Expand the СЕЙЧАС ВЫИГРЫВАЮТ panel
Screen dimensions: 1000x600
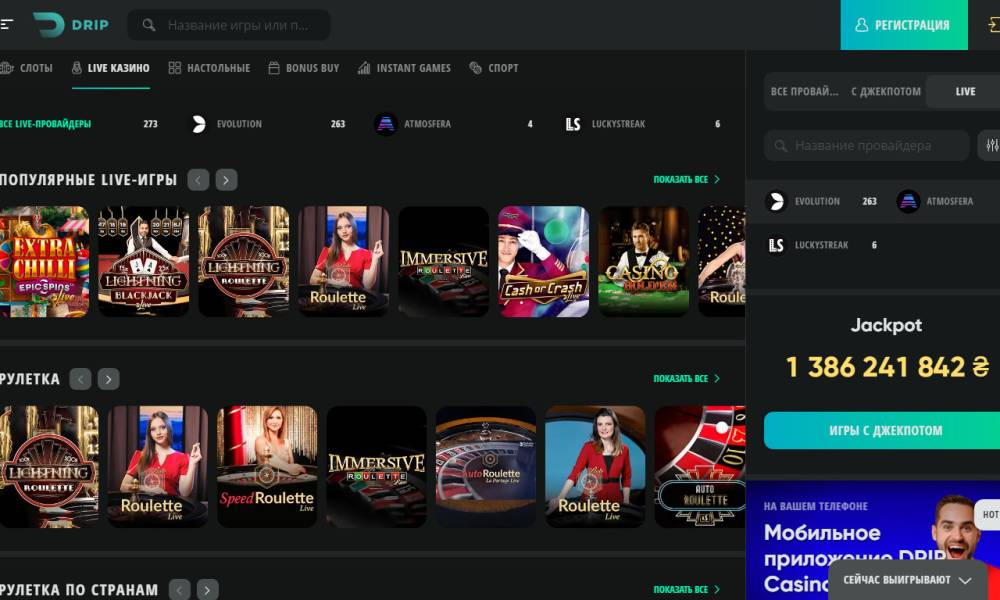(907, 580)
